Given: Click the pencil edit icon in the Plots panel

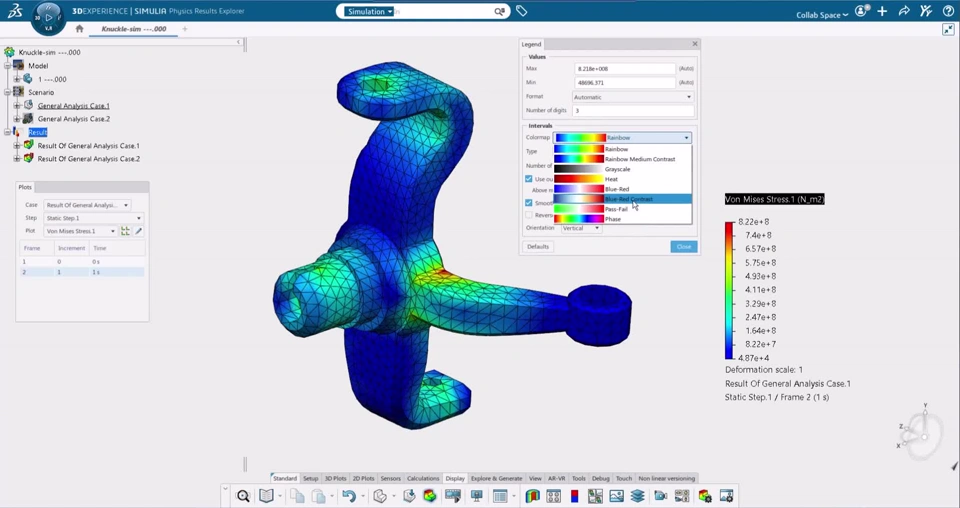Looking at the screenshot, I should (x=139, y=231).
